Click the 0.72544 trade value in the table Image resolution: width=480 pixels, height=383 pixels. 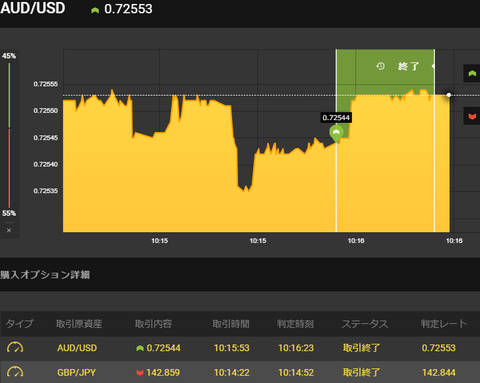tap(163, 348)
